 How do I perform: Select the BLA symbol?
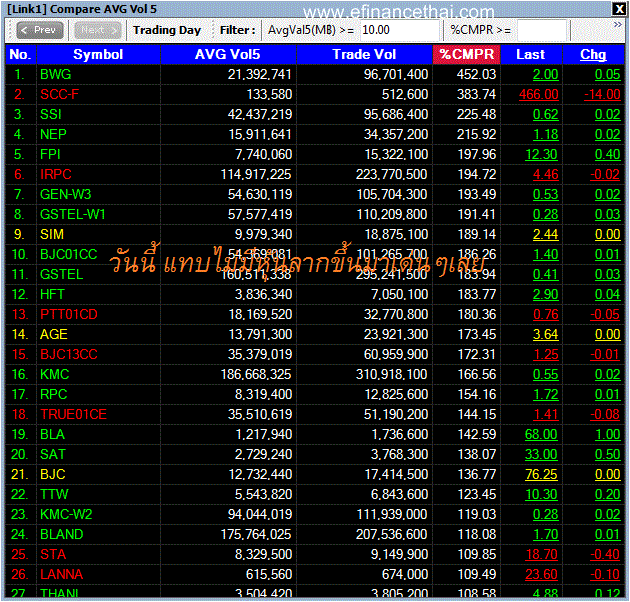point(52,434)
